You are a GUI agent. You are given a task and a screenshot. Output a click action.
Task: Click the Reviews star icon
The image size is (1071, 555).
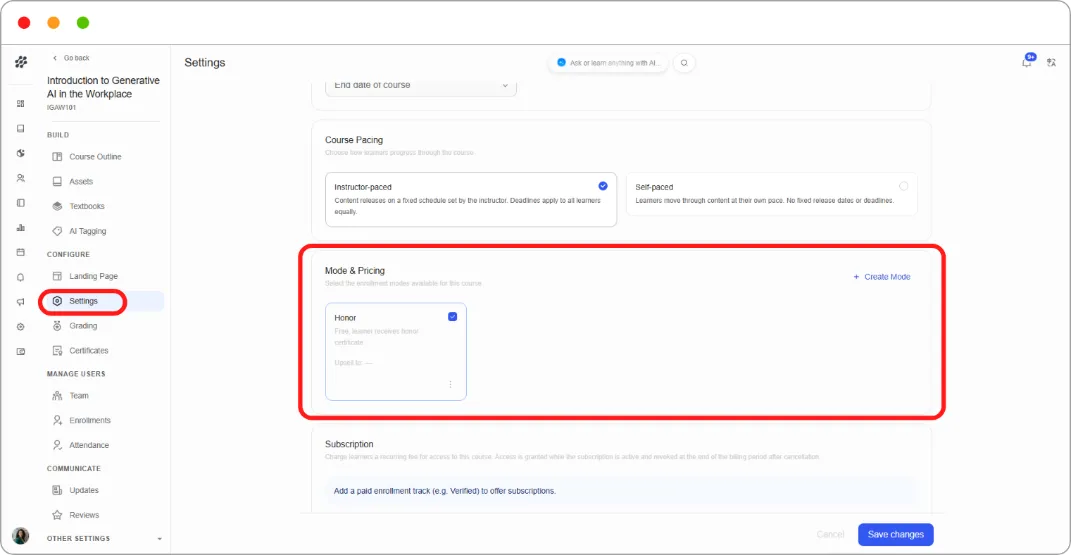click(57, 515)
